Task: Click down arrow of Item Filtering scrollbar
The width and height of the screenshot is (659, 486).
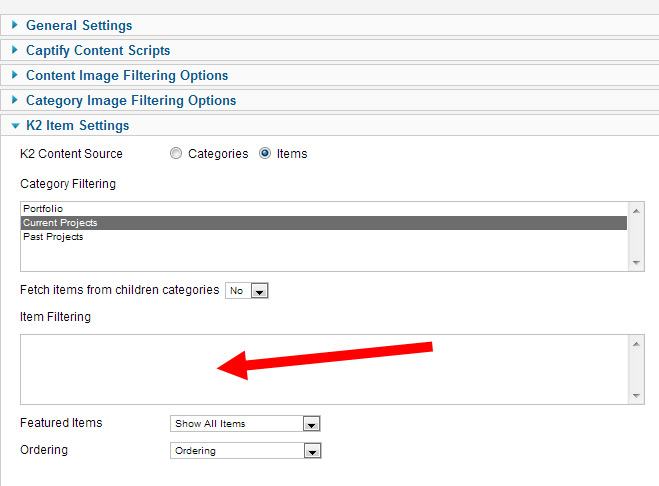Action: click(x=636, y=396)
